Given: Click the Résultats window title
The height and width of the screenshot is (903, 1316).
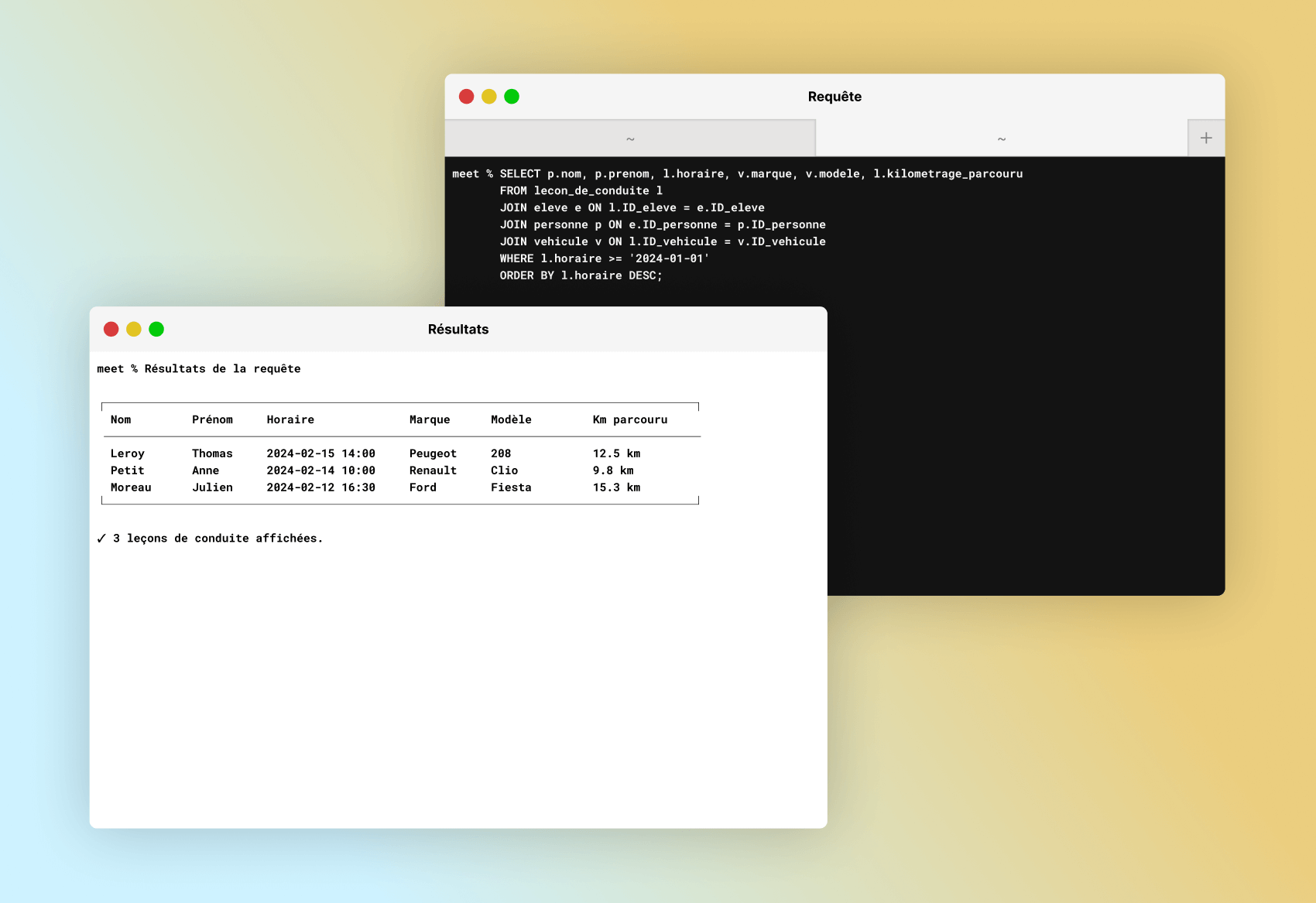Looking at the screenshot, I should coord(458,330).
